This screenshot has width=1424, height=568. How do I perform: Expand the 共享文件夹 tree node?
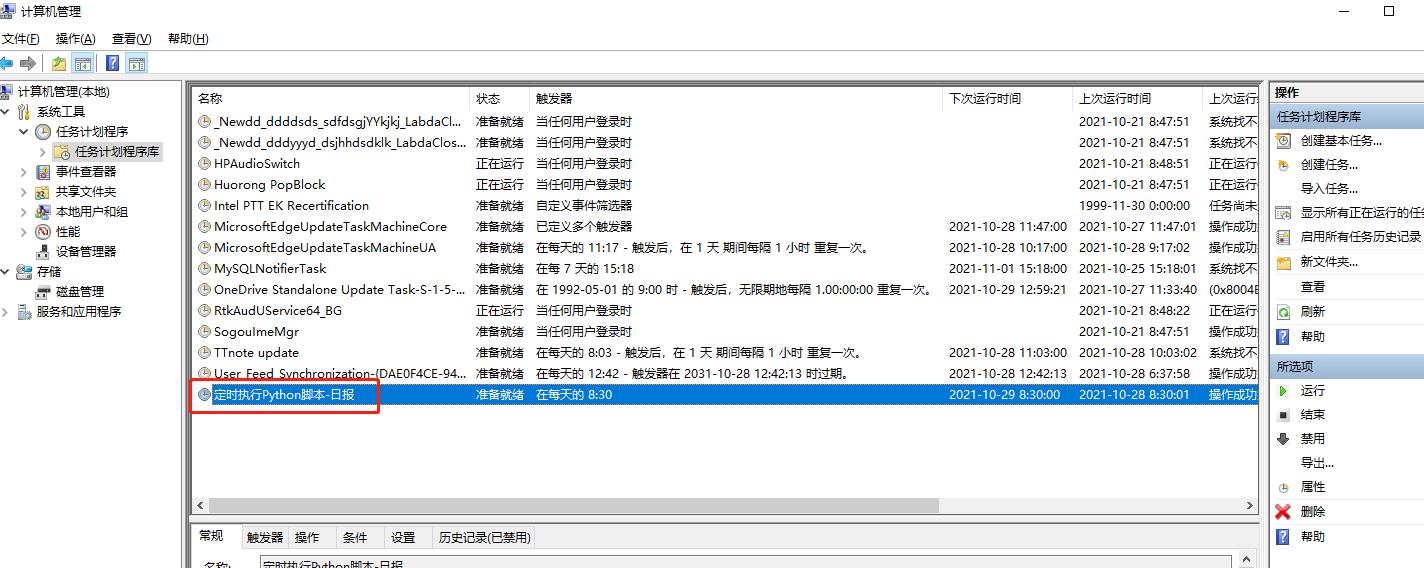point(24,192)
